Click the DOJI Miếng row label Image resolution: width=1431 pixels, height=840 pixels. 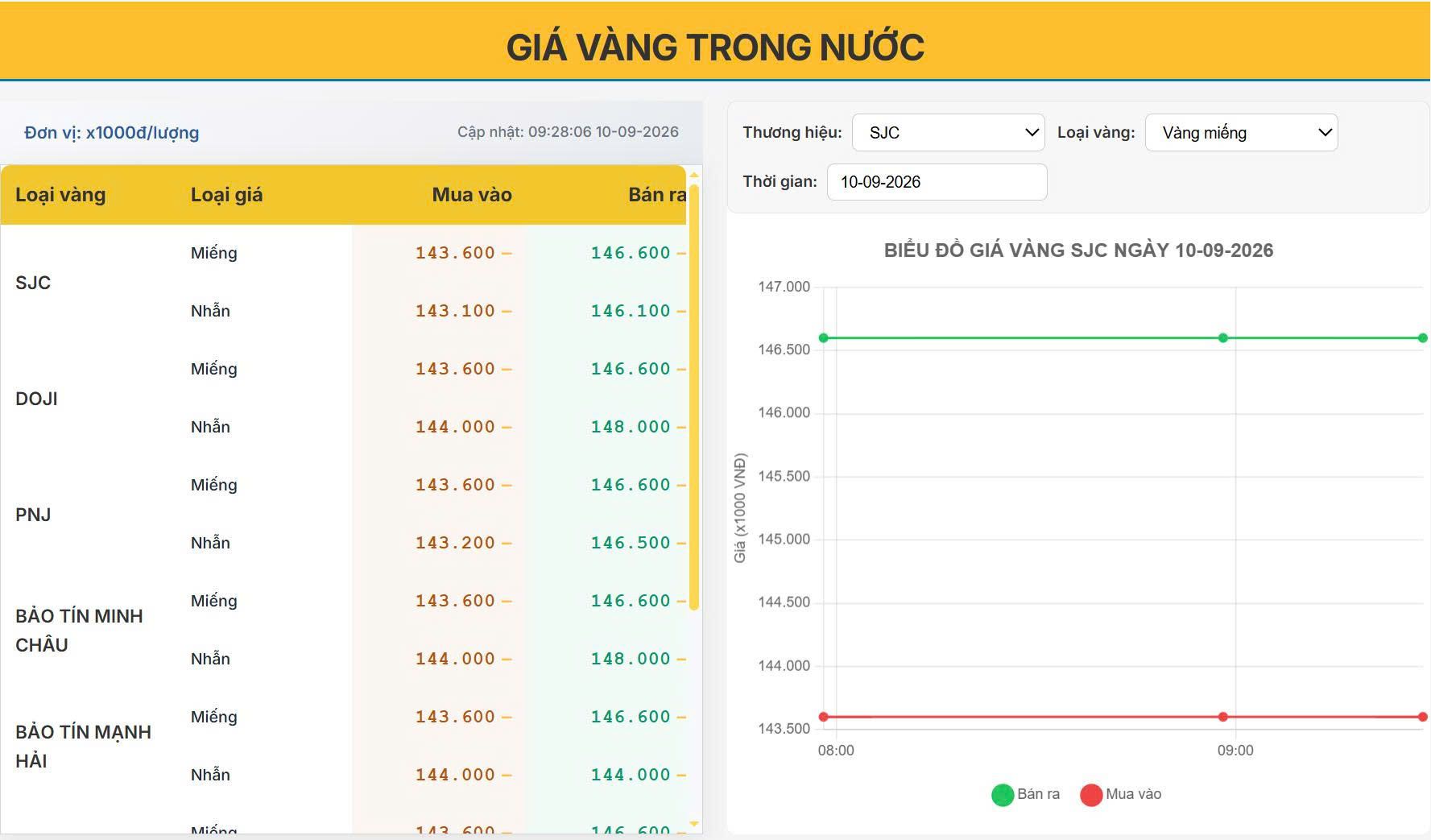pos(213,369)
